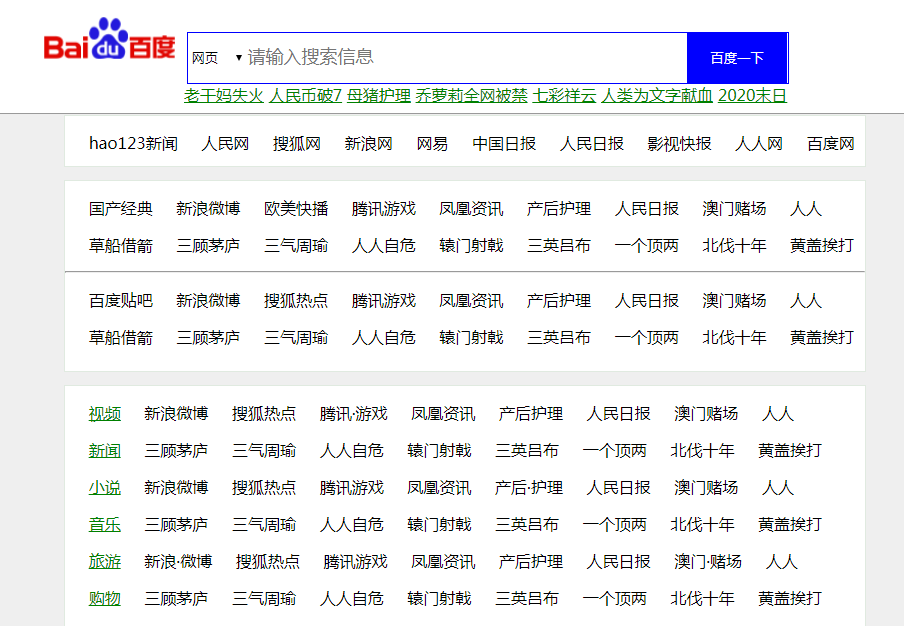904x626 pixels.
Task: Click 产后·护理 in the 小说 row
Action: (529, 488)
